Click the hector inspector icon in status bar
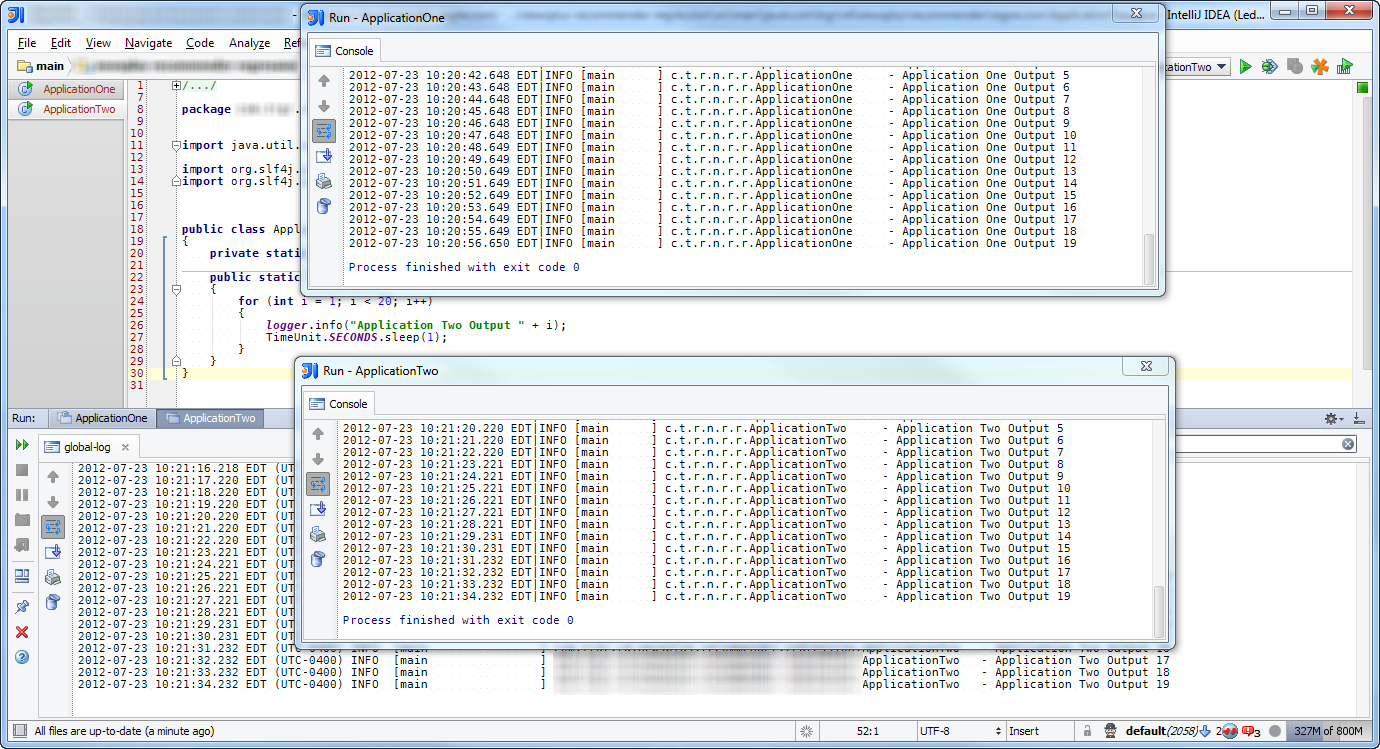This screenshot has width=1380, height=749. pos(1110,731)
